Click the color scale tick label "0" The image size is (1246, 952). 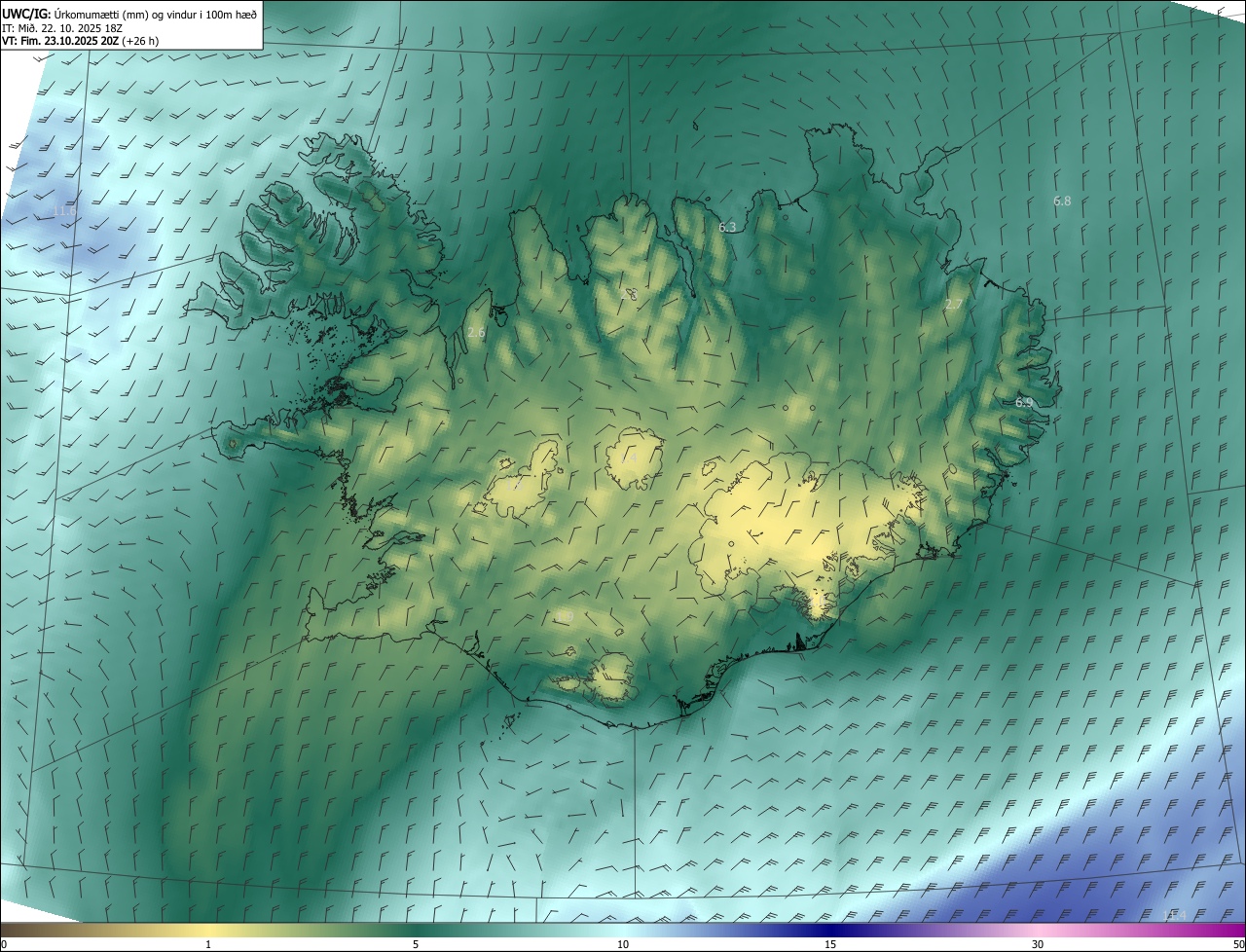tap(3, 944)
